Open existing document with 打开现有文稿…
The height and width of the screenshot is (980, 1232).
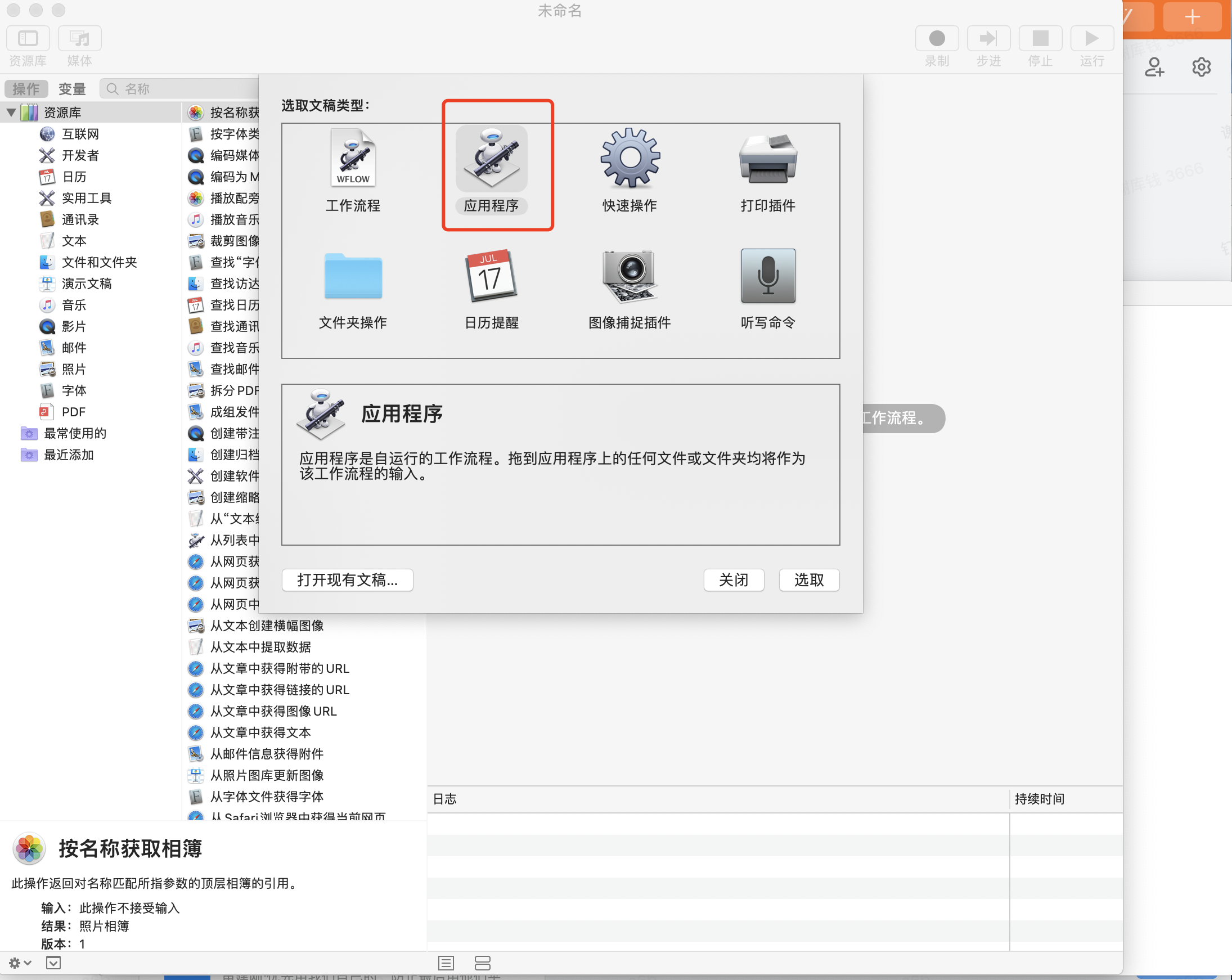pyautogui.click(x=348, y=580)
